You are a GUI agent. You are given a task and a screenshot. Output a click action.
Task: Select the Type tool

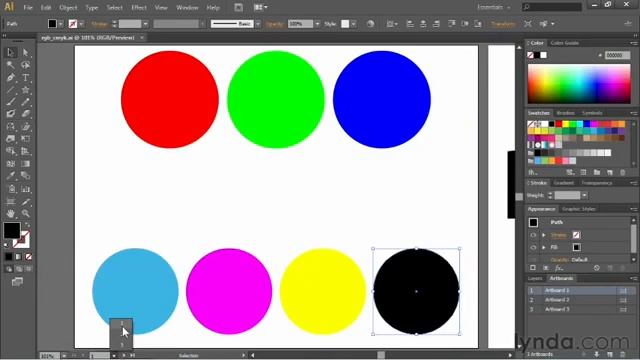[25, 77]
